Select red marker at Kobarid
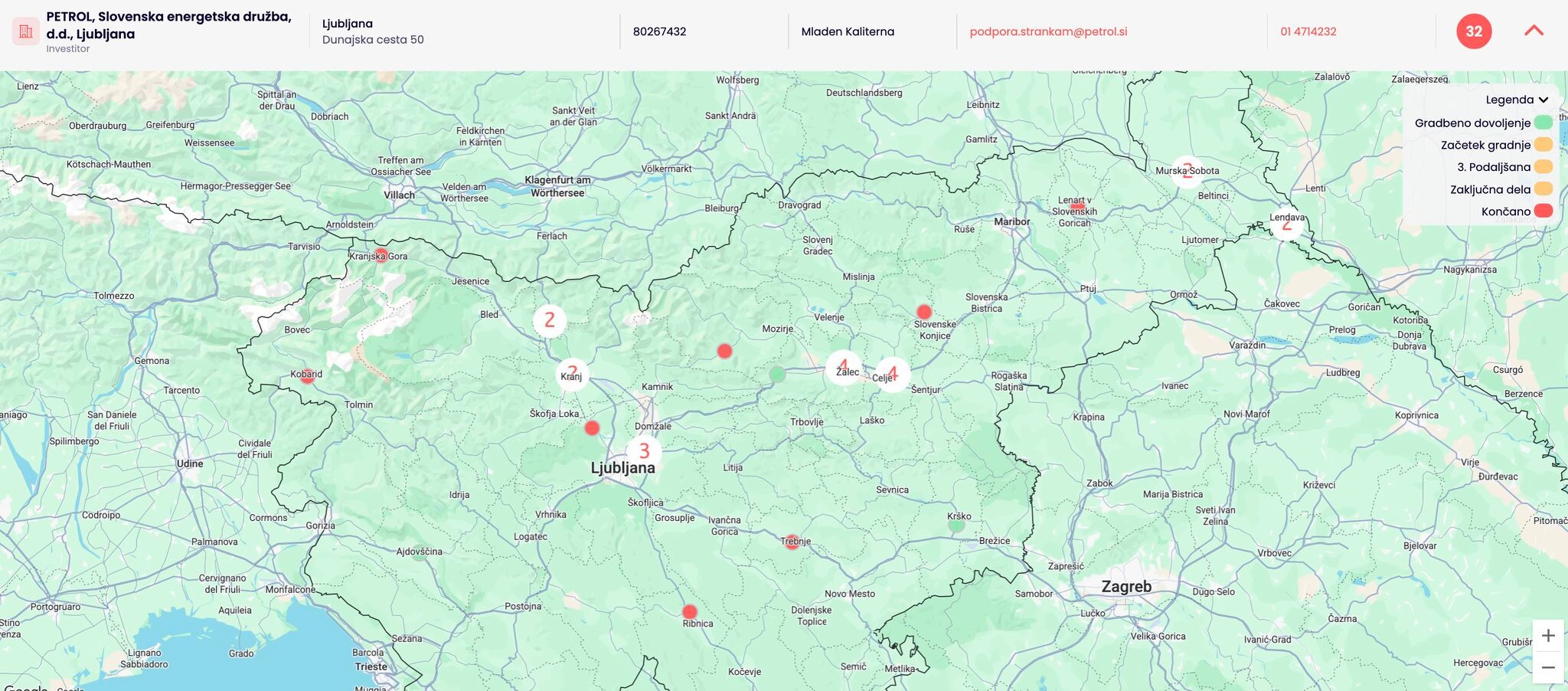Image resolution: width=1568 pixels, height=691 pixels. 307,376
